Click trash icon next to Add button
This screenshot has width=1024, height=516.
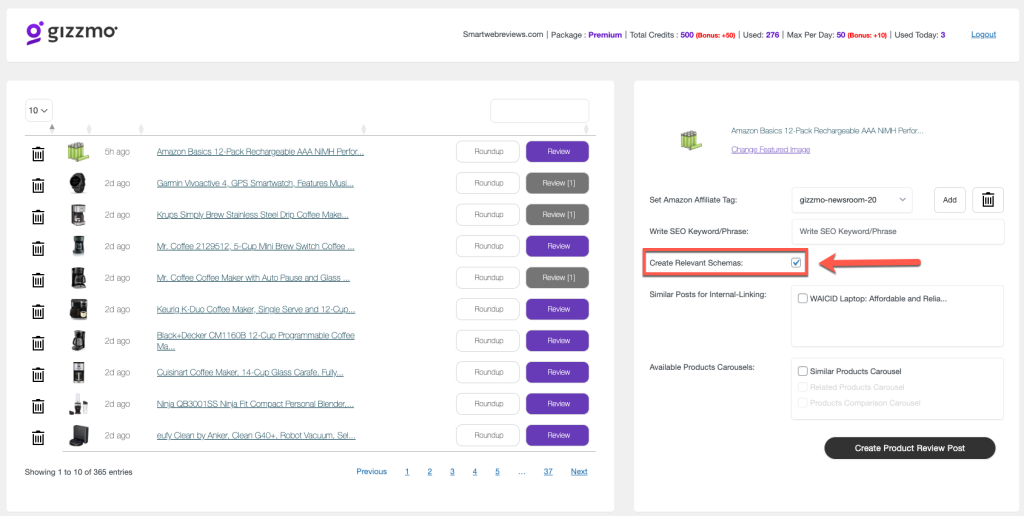coord(987,200)
